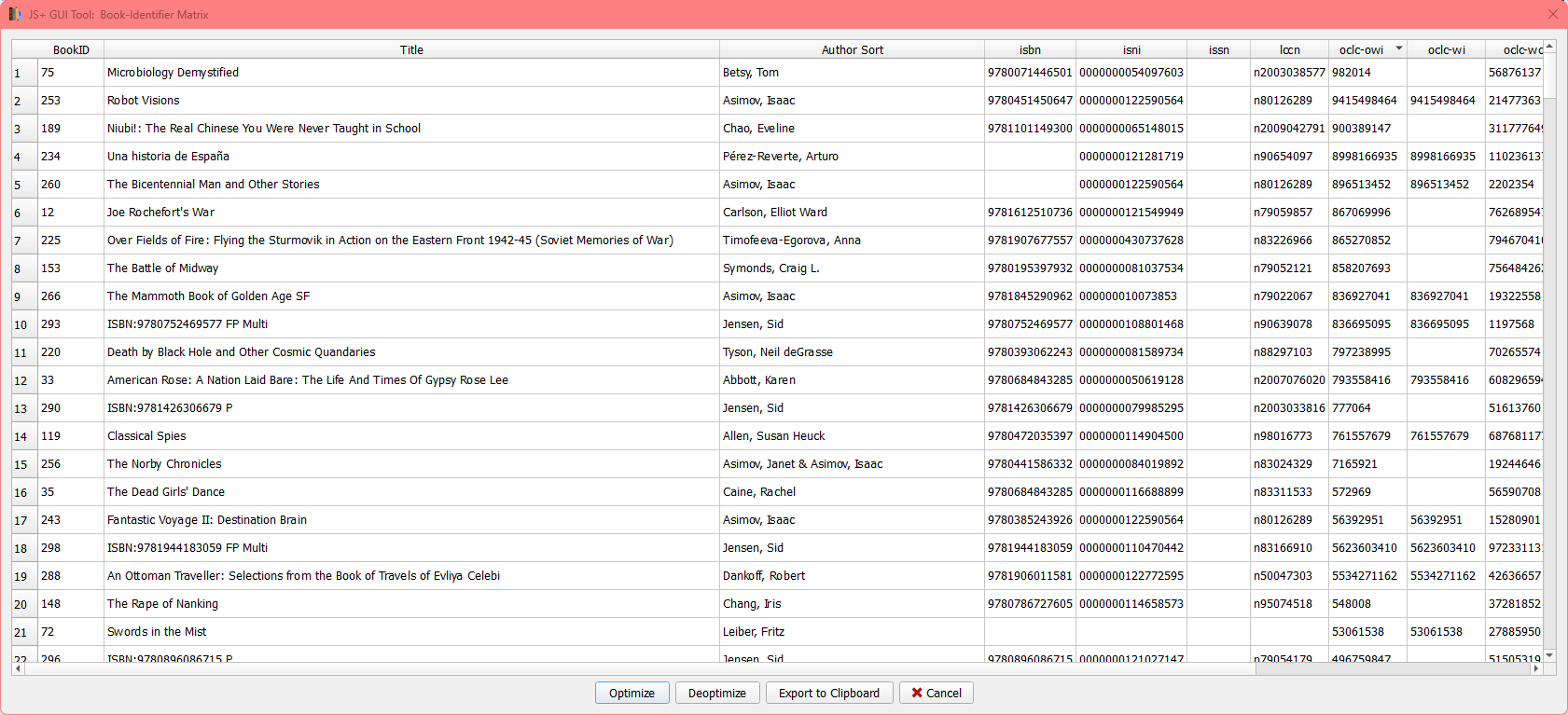Click the oclc-wi column header
The image size is (1568, 715).
tap(1447, 49)
